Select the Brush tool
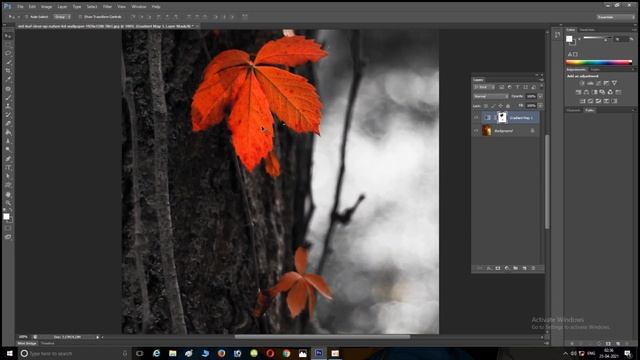Viewport: 640px width, 360px height. [8, 97]
